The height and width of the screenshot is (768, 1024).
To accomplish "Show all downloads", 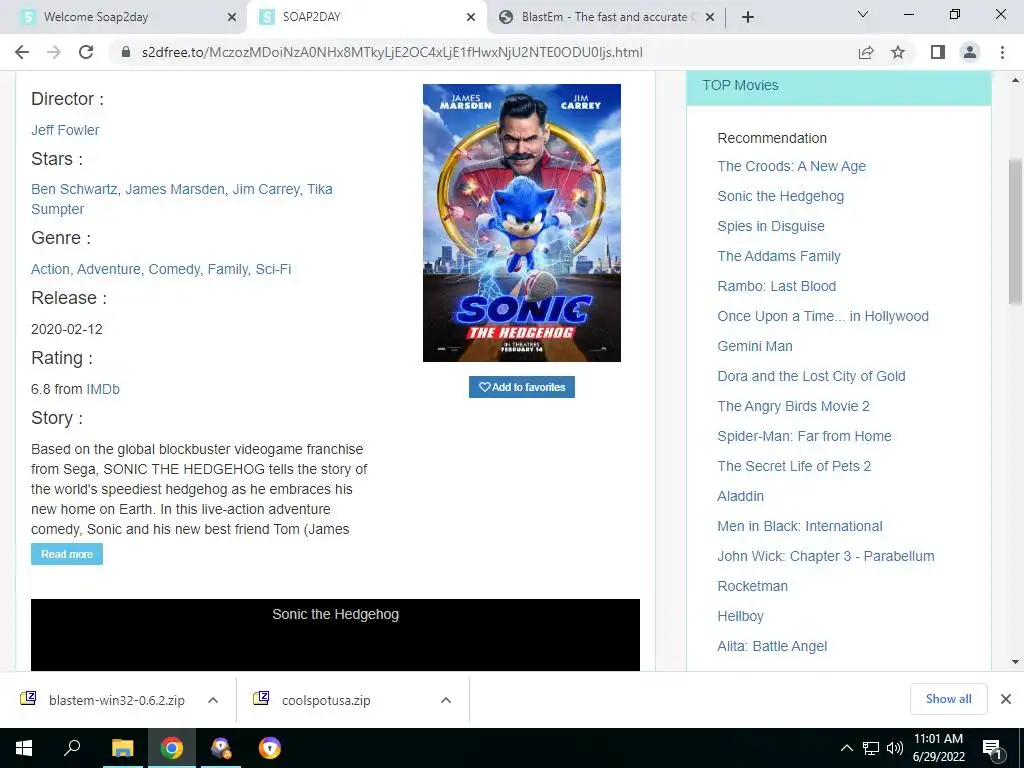I will coord(948,699).
